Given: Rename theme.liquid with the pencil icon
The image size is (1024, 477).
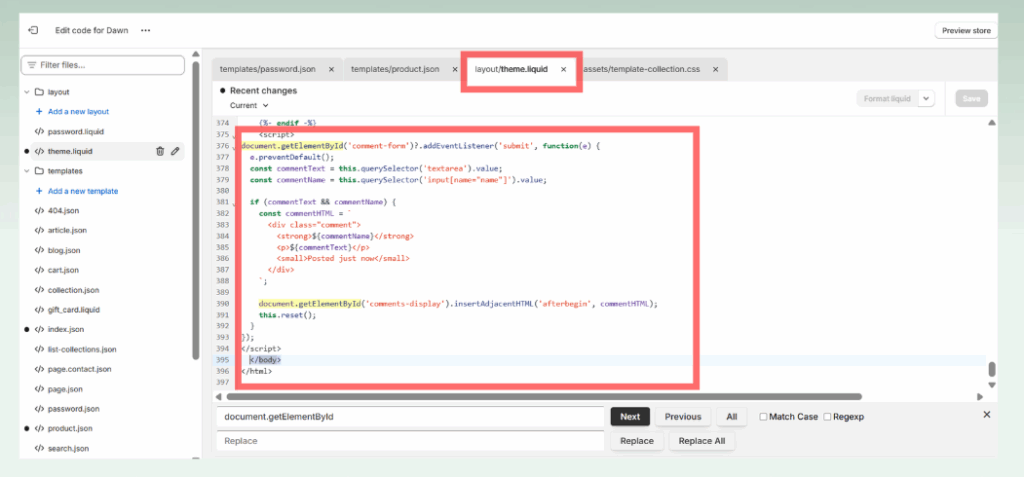Looking at the screenshot, I should [175, 152].
